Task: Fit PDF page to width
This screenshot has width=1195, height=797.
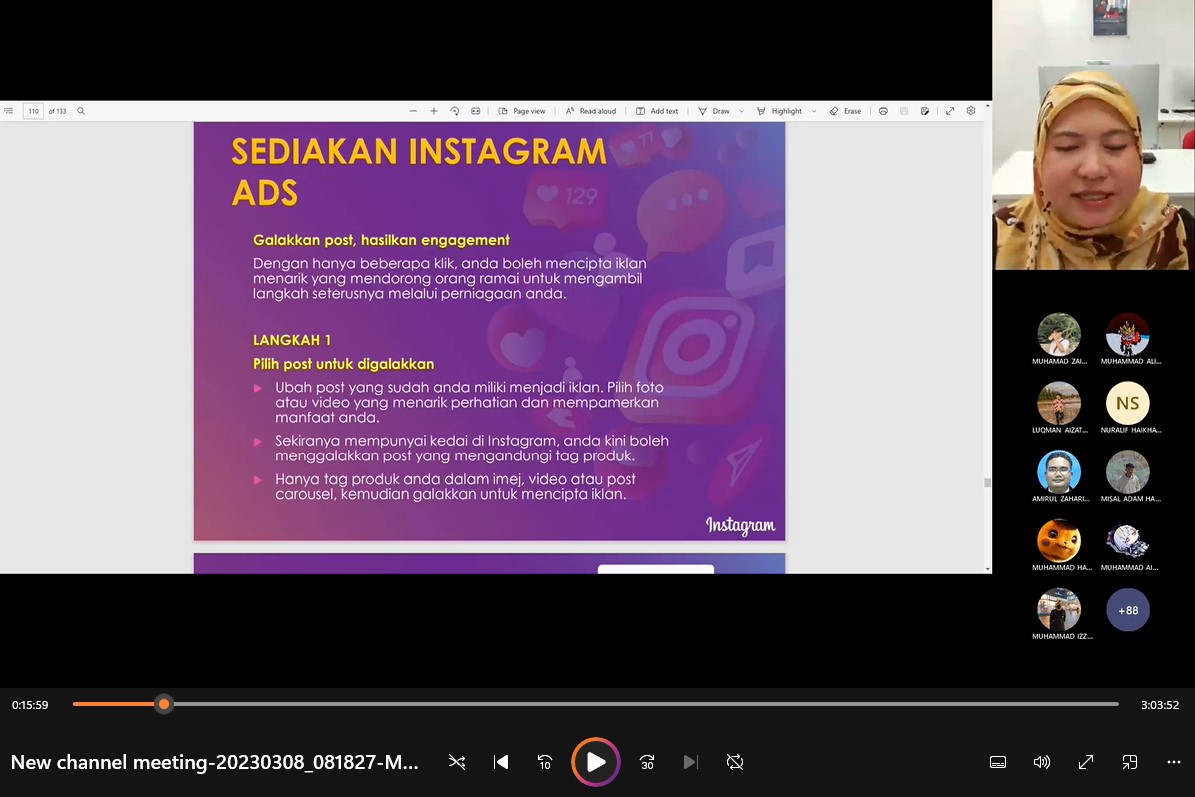Action: pos(476,111)
